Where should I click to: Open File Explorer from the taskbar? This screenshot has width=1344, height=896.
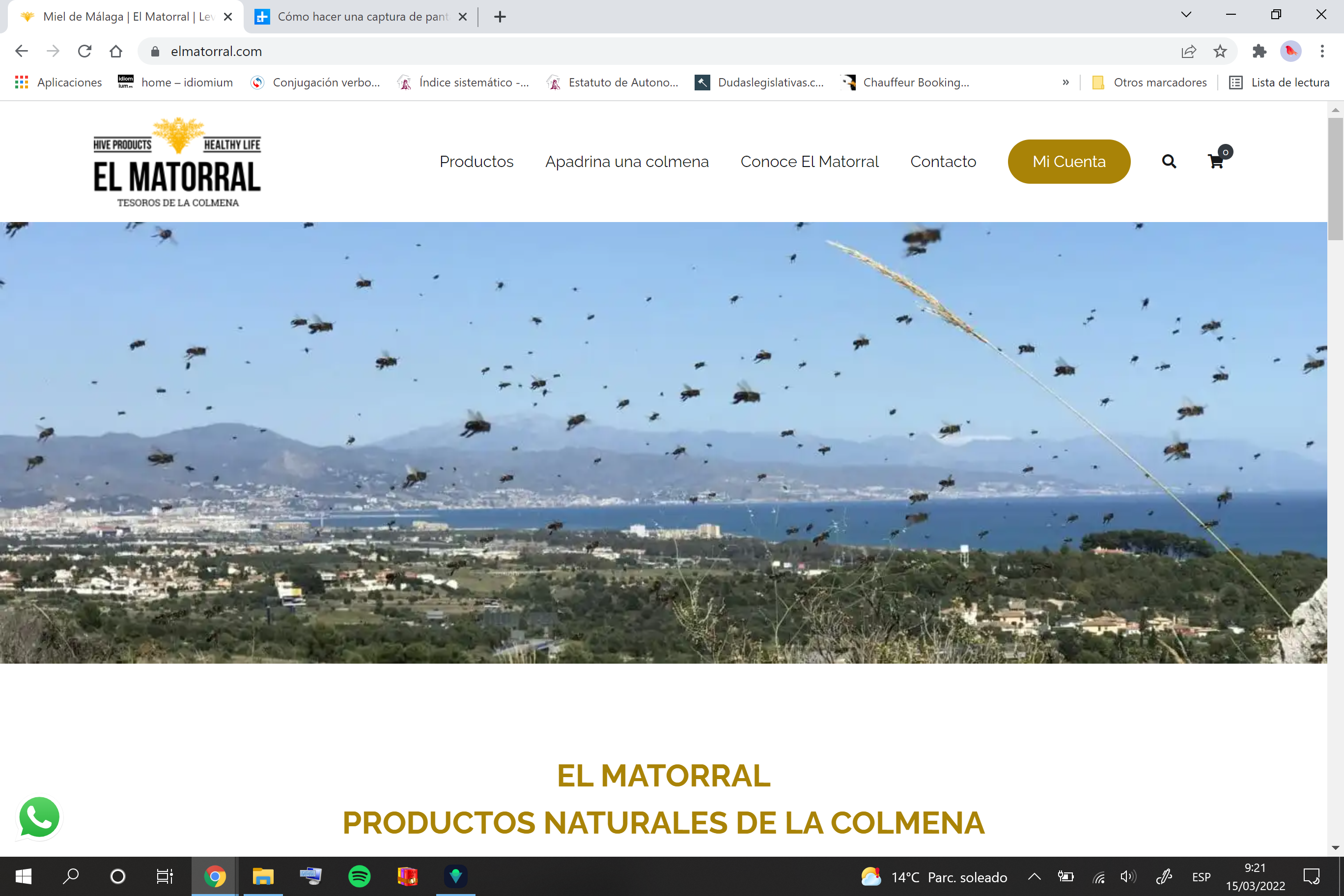point(263,876)
